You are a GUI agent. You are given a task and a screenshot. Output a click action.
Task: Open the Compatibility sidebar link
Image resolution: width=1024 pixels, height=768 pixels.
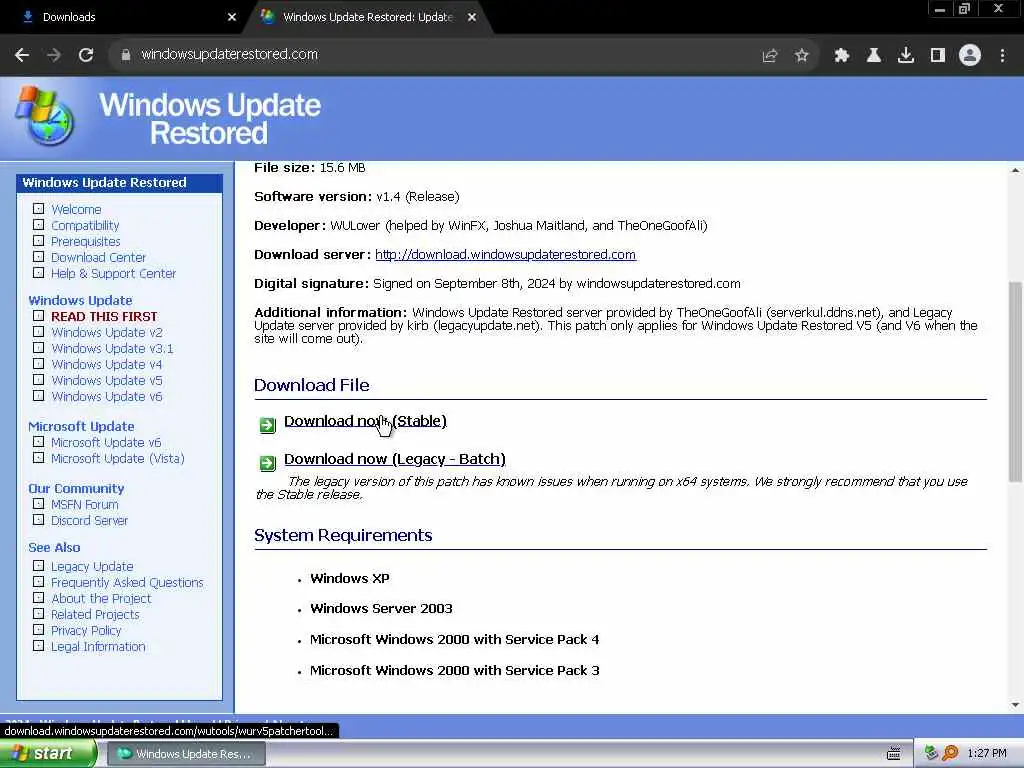tap(86, 225)
